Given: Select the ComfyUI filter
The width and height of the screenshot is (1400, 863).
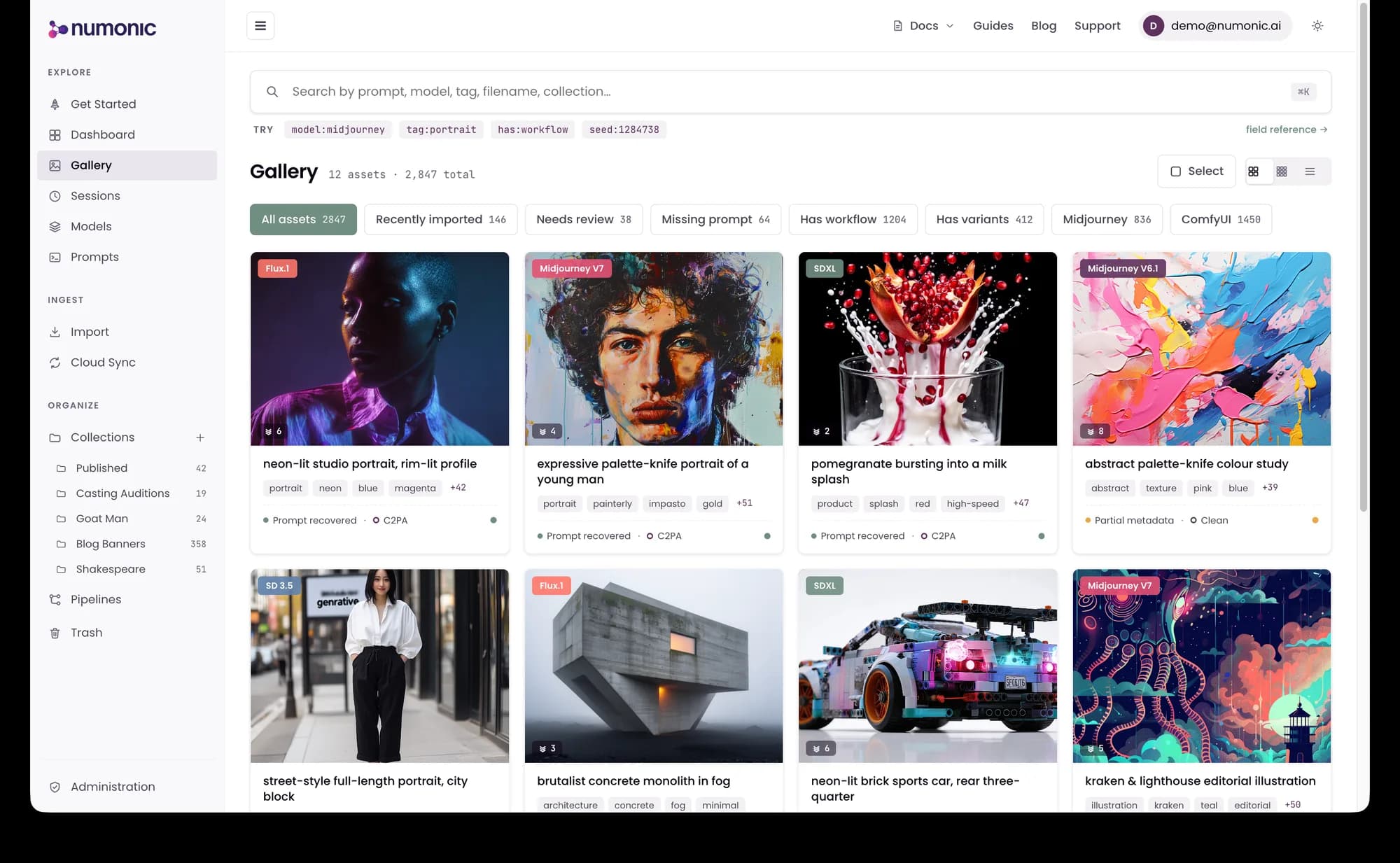Looking at the screenshot, I should [1221, 220].
